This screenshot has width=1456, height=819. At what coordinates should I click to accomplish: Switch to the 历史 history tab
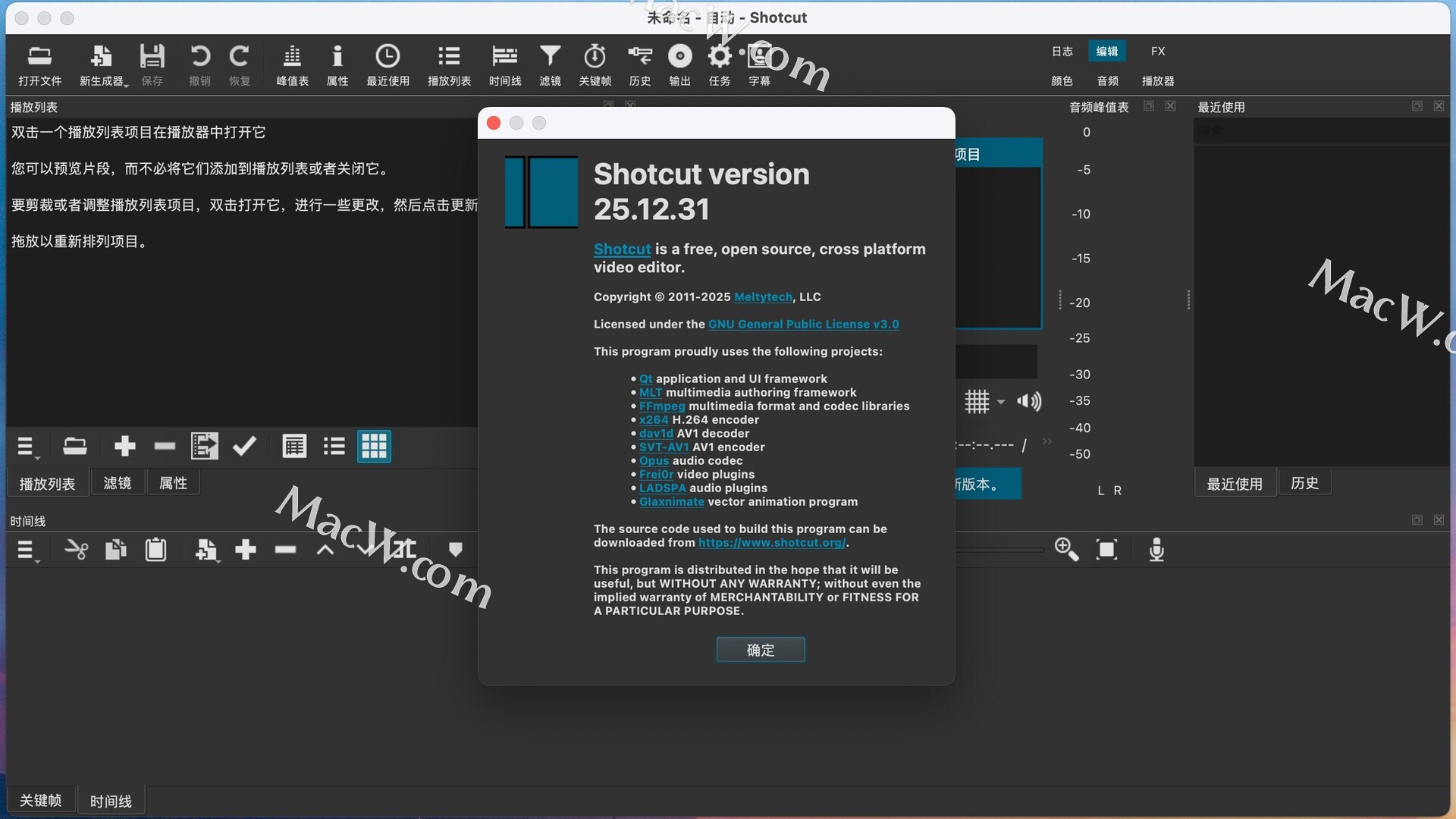(x=1304, y=483)
